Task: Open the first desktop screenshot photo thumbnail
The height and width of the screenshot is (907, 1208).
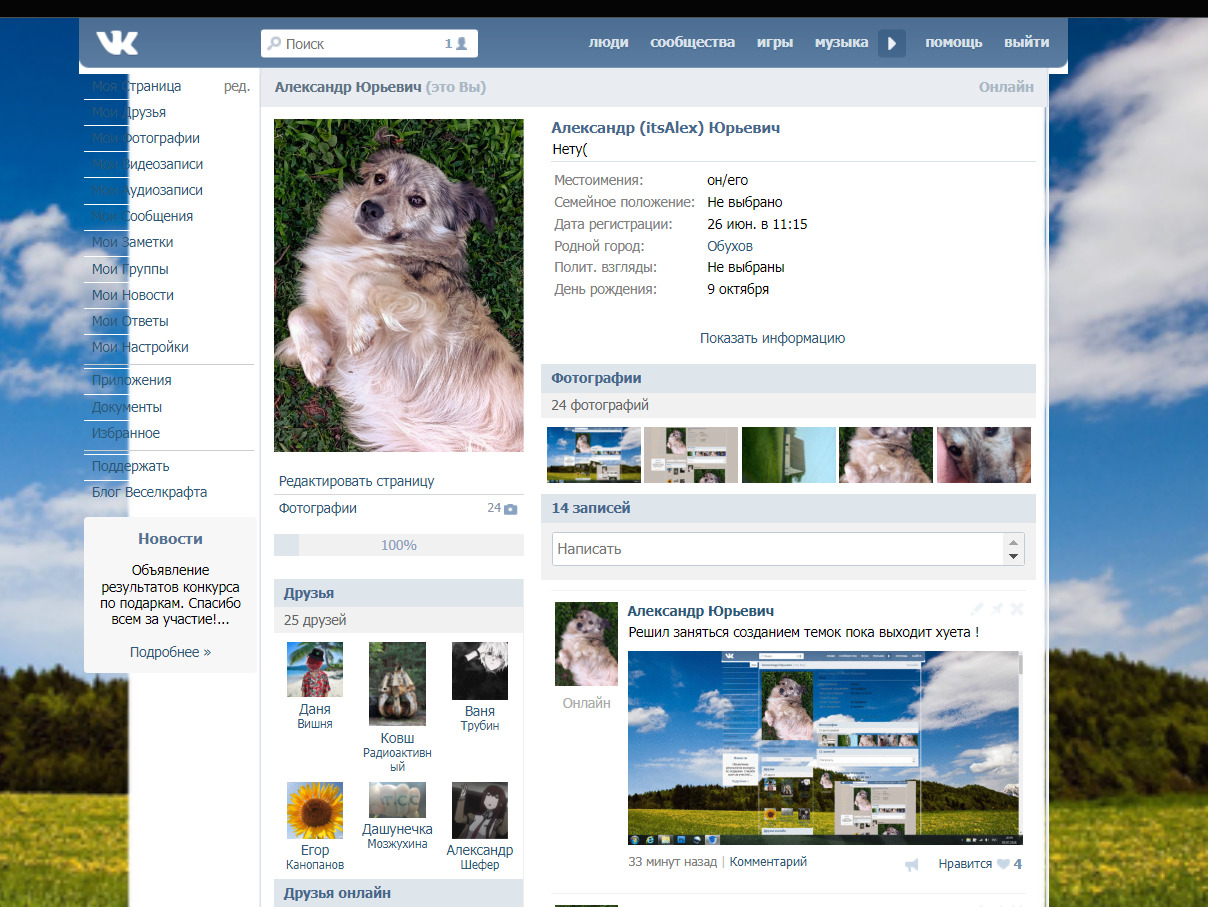Action: click(x=594, y=455)
